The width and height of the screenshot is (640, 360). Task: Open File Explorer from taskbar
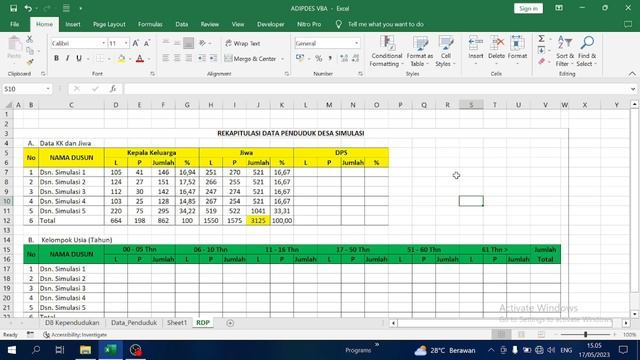tap(85, 350)
